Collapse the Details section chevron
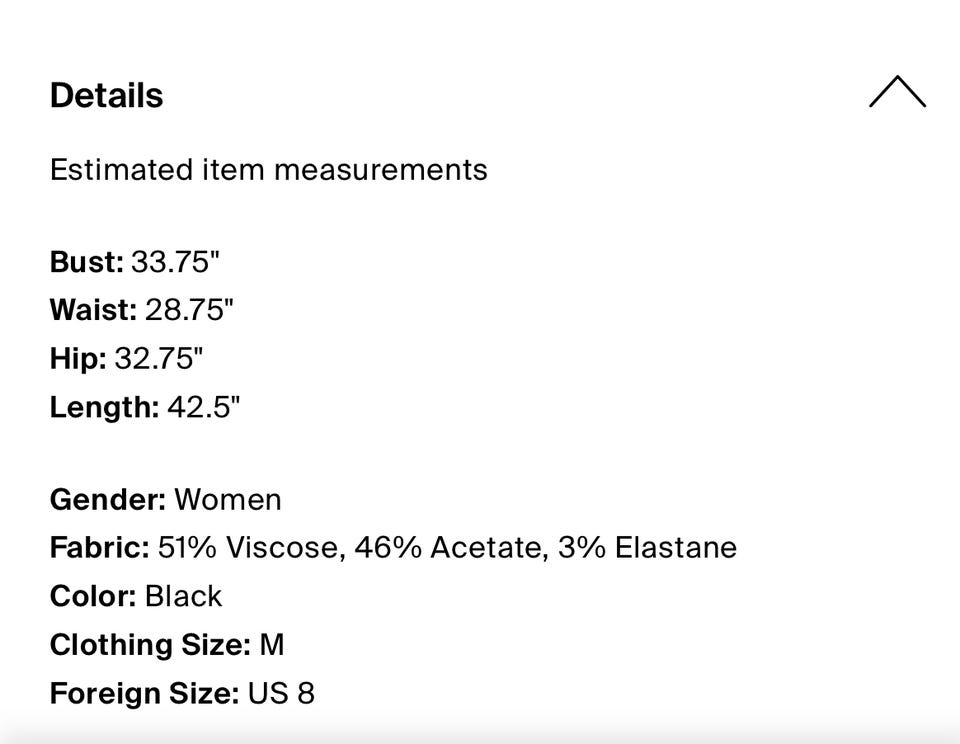The width and height of the screenshot is (960, 744). click(x=897, y=92)
